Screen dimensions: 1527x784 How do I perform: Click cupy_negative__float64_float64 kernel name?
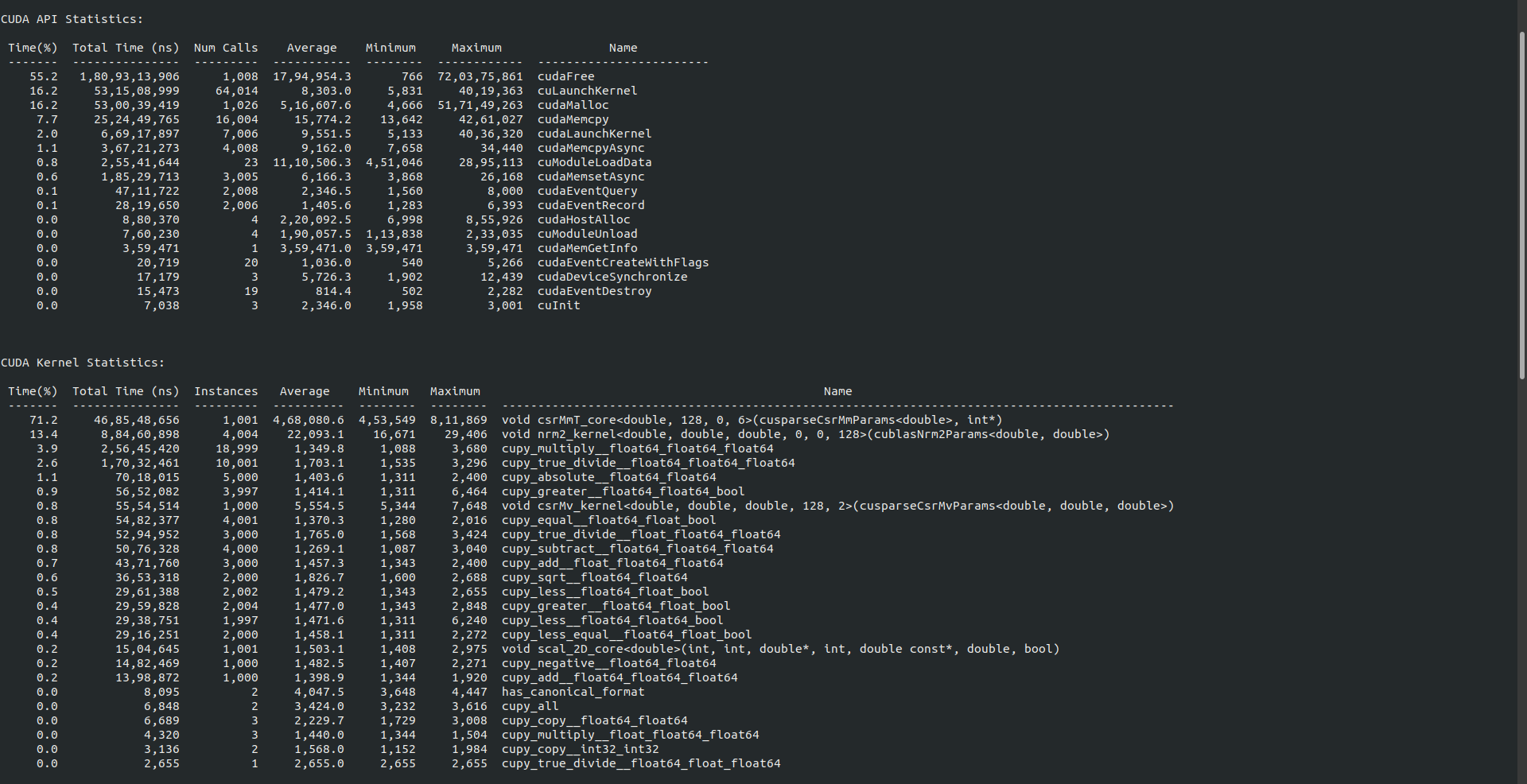(609, 663)
